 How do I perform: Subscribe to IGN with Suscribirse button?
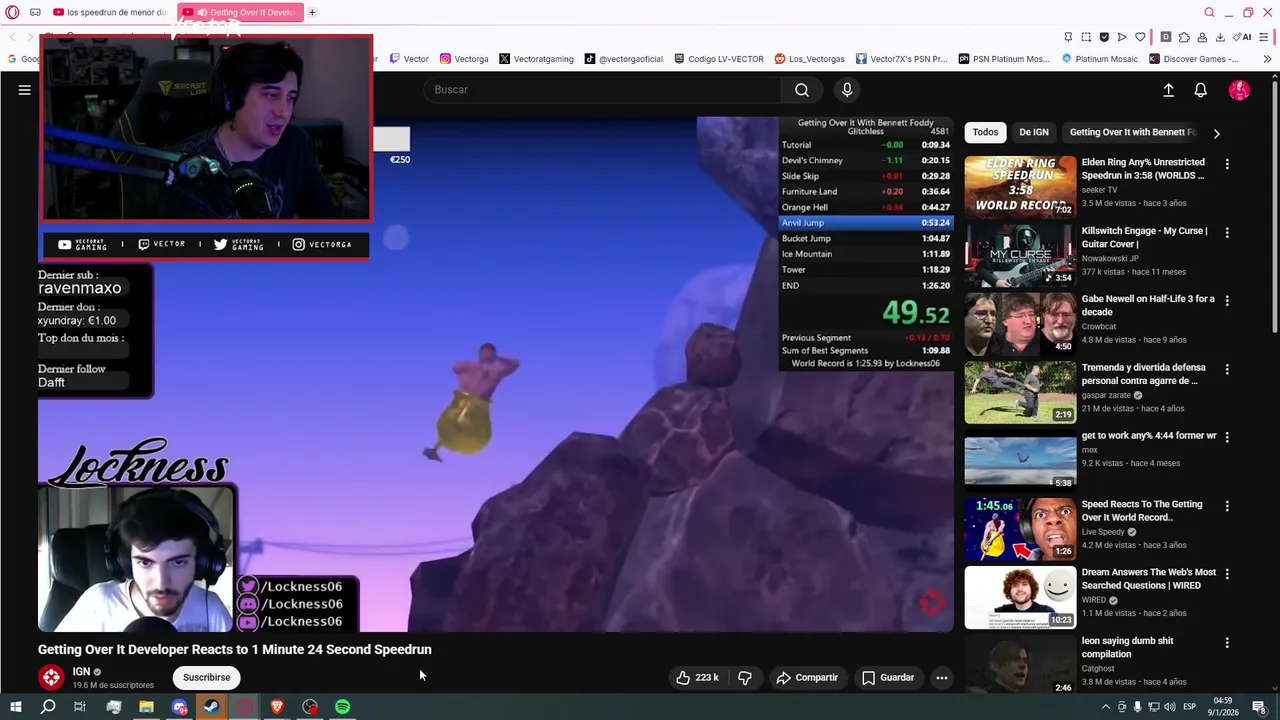[206, 677]
